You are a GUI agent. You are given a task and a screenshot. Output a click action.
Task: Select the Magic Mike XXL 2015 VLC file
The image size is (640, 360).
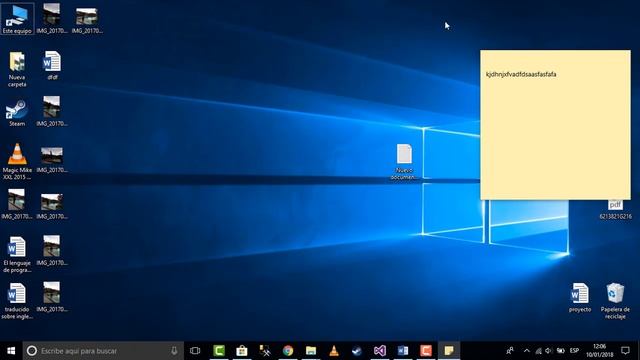coord(17,162)
